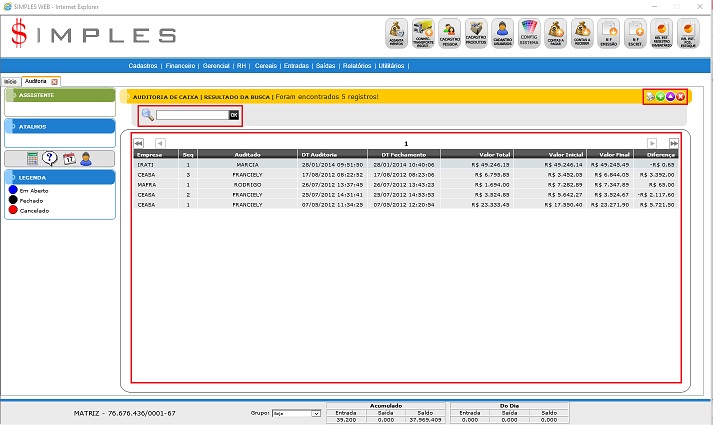Click the Contas a Receber icon
713x425 pixels.
click(x=583, y=34)
